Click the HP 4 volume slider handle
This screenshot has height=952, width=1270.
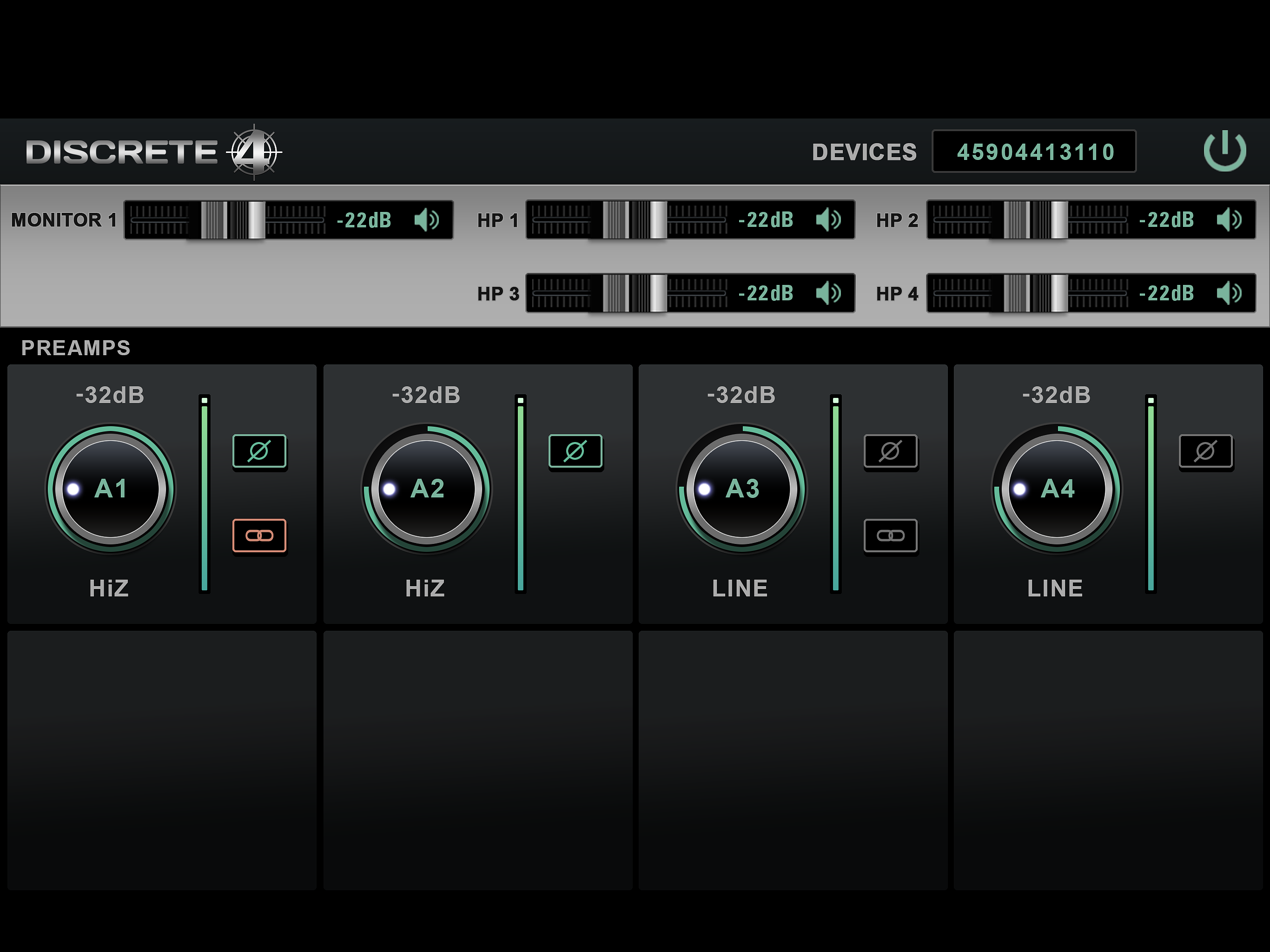1035,293
